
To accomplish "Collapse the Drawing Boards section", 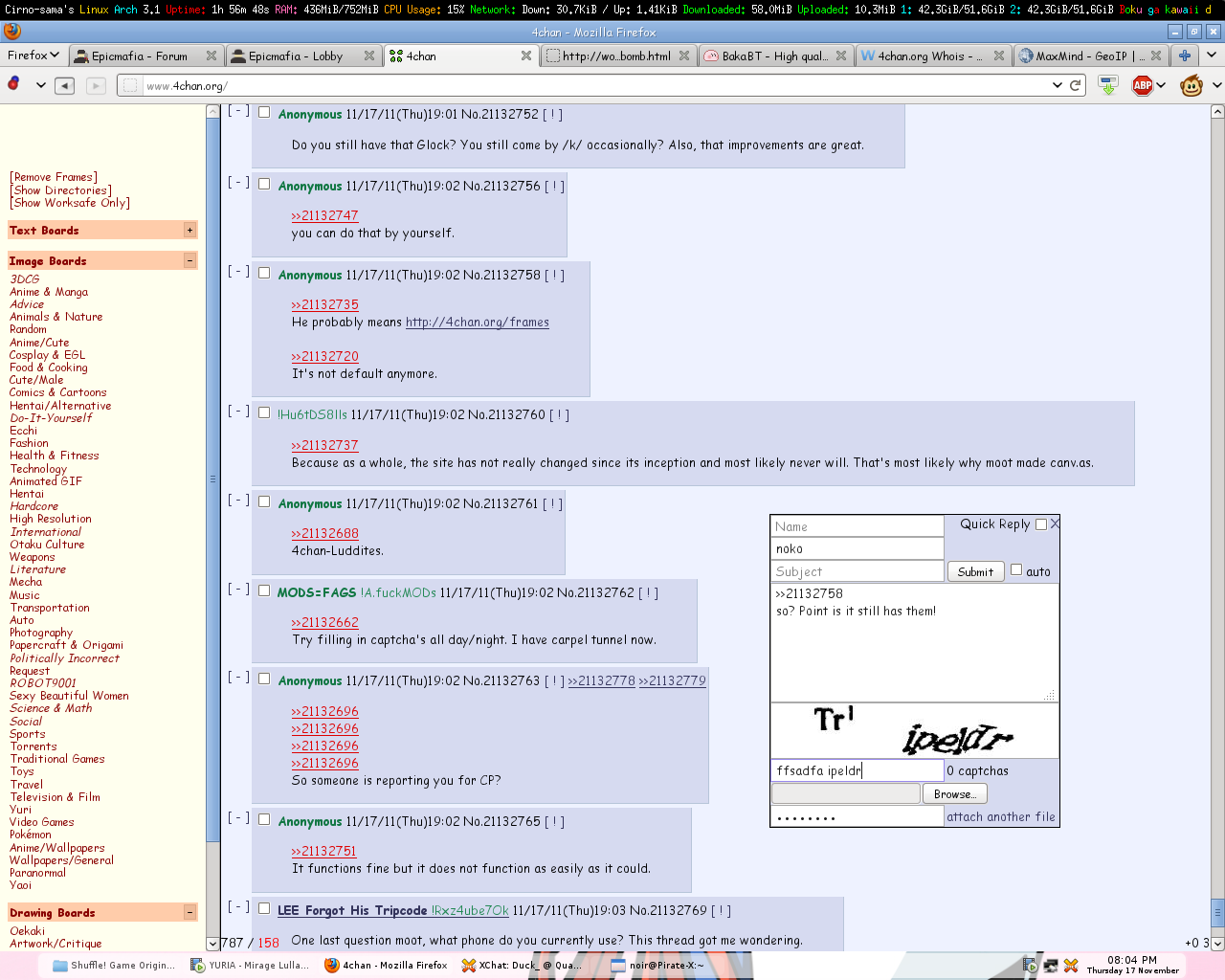I will coord(189,913).
